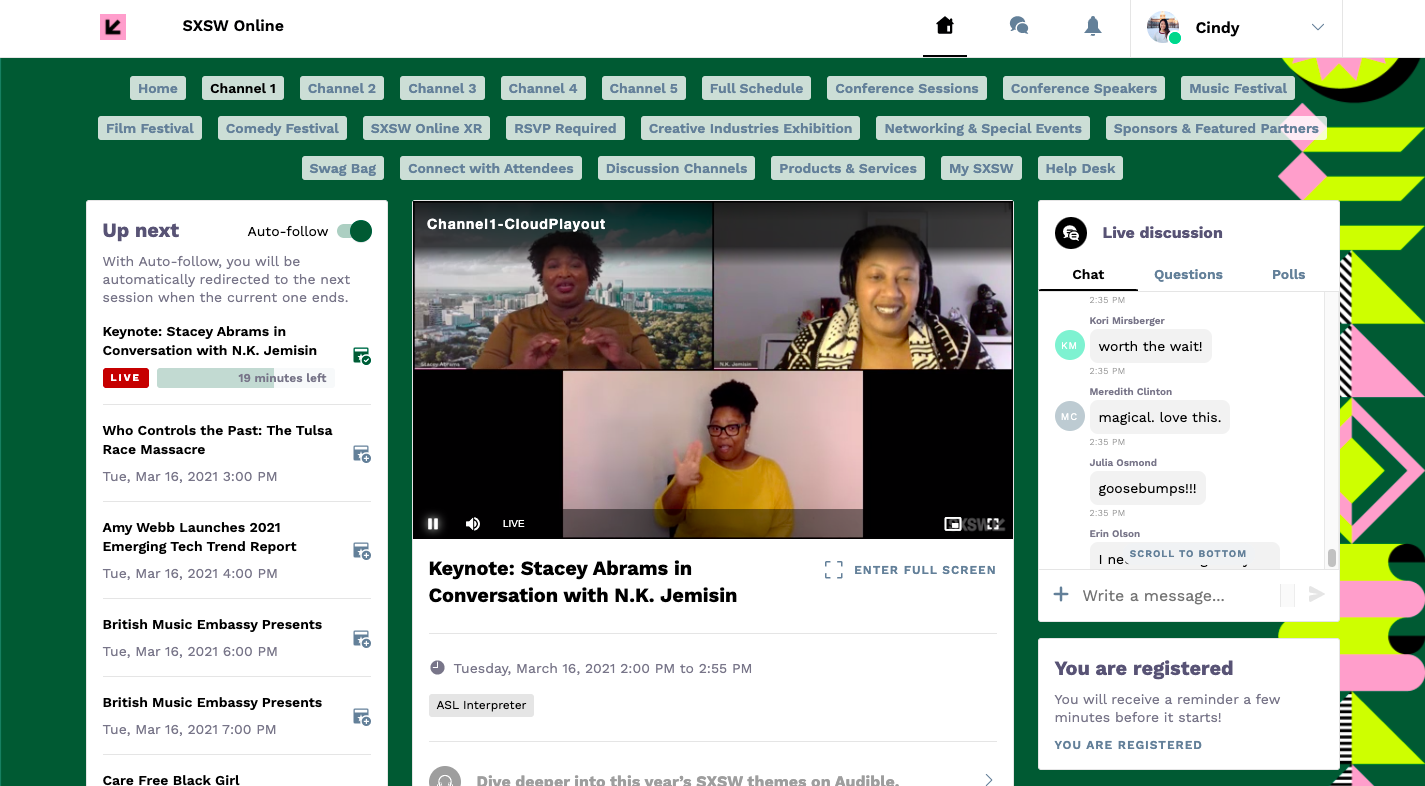The height and width of the screenshot is (786, 1425).
Task: Go to the home icon in header
Action: click(944, 26)
